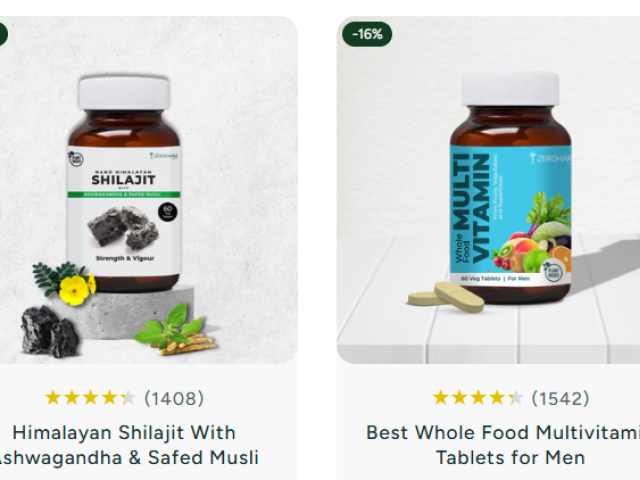Click the partial green badge on Shilajit card

[3, 34]
